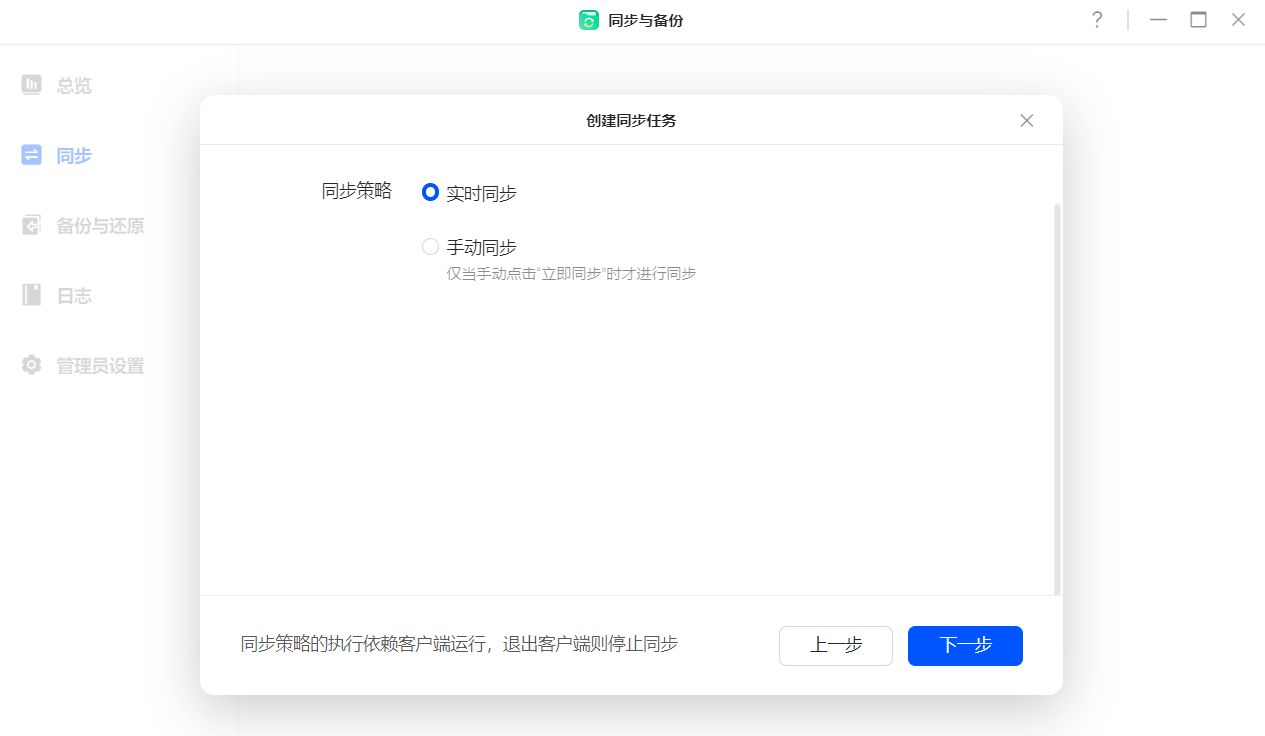
Task: Open the 总览 sidebar item
Action: pos(74,85)
